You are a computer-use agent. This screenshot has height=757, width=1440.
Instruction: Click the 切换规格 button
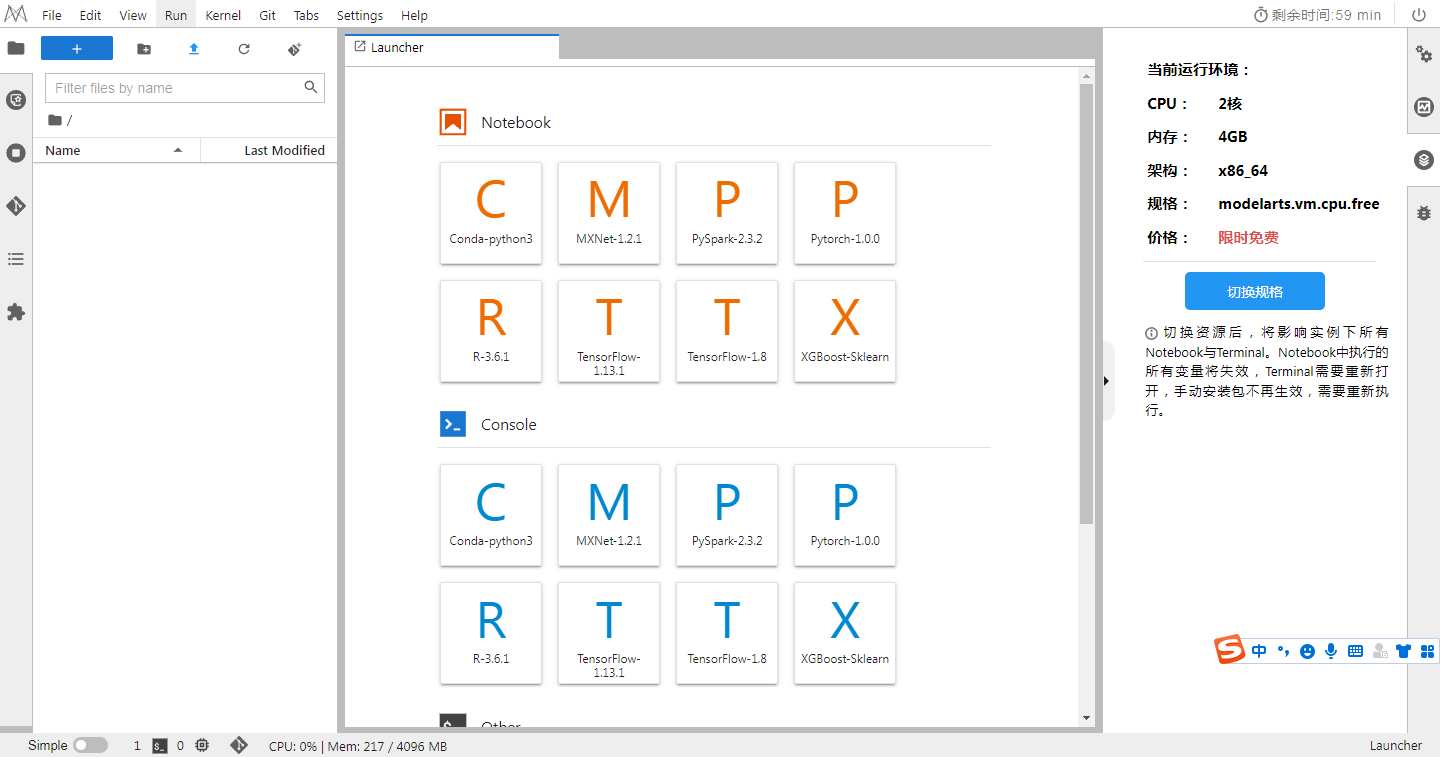1255,292
